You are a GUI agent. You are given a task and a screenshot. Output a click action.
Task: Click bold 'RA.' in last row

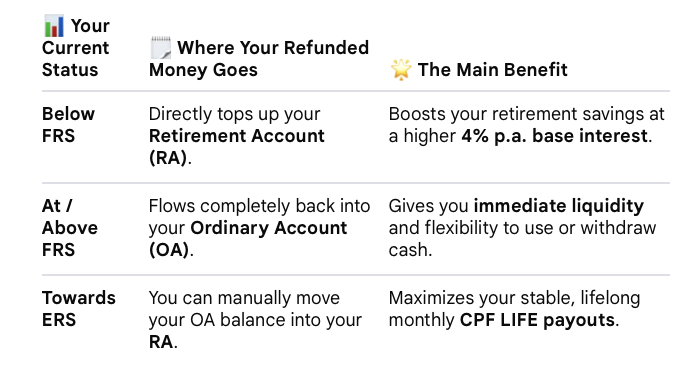[x=163, y=342]
